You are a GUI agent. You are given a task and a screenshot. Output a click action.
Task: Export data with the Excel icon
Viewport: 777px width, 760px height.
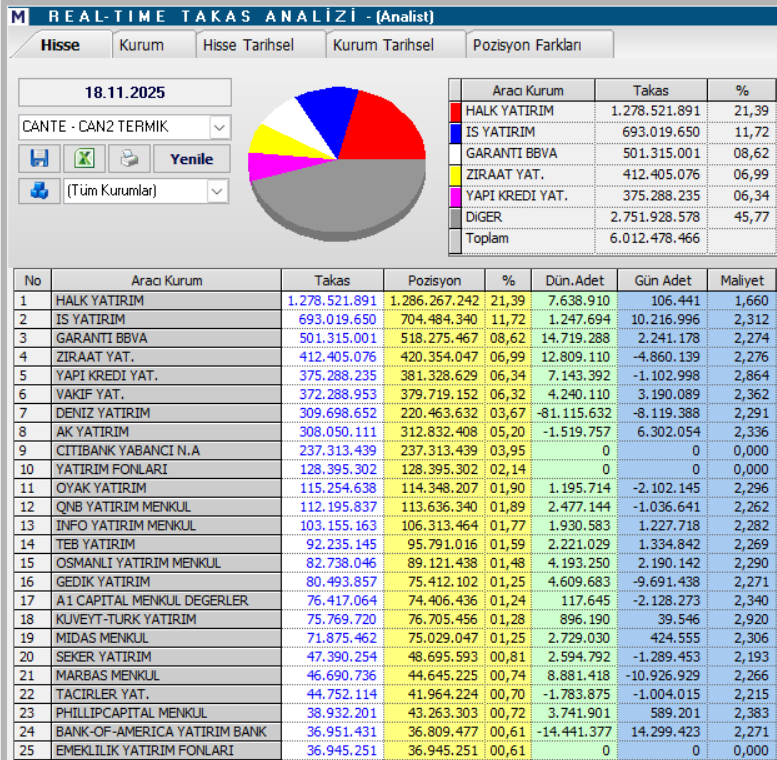[x=84, y=159]
